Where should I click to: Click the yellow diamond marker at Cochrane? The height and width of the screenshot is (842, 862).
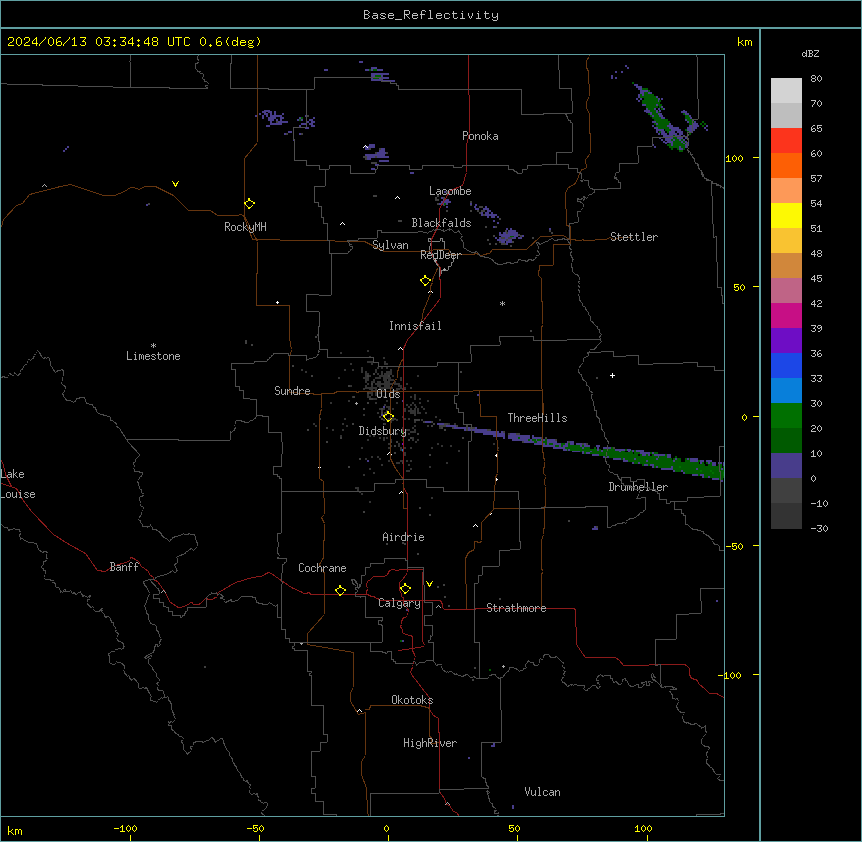pos(340,590)
